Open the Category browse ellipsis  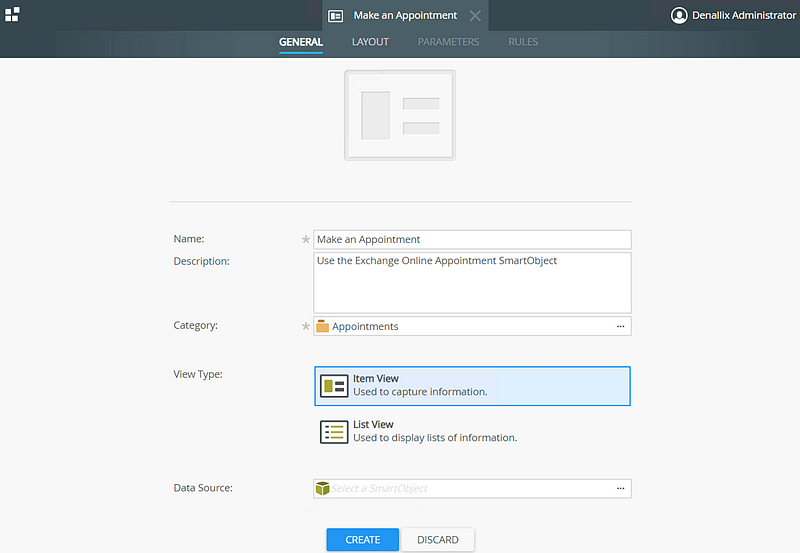620,326
